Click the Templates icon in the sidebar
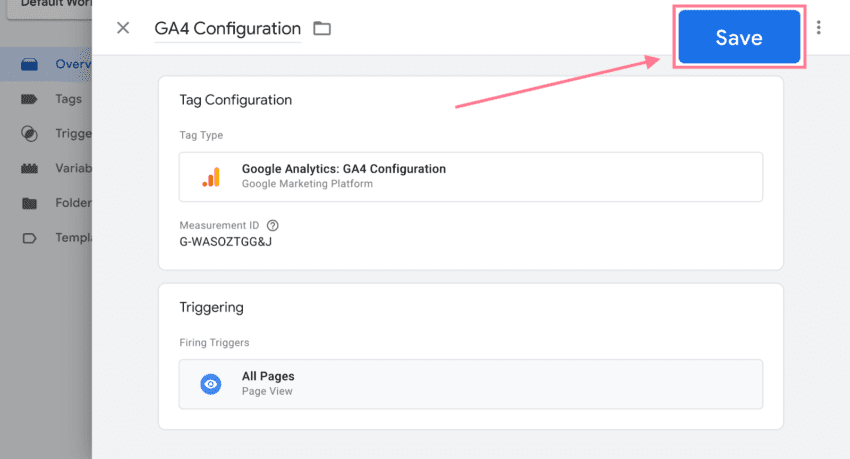 pos(30,238)
